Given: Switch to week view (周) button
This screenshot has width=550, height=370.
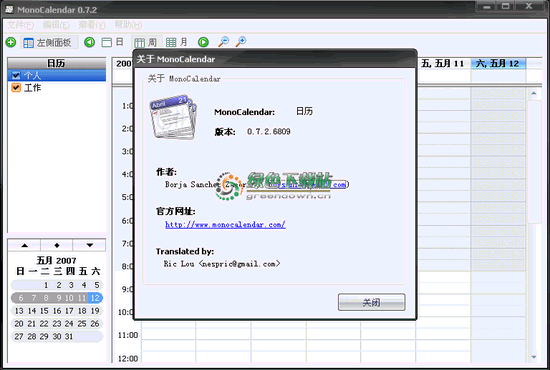Looking at the screenshot, I should point(146,42).
